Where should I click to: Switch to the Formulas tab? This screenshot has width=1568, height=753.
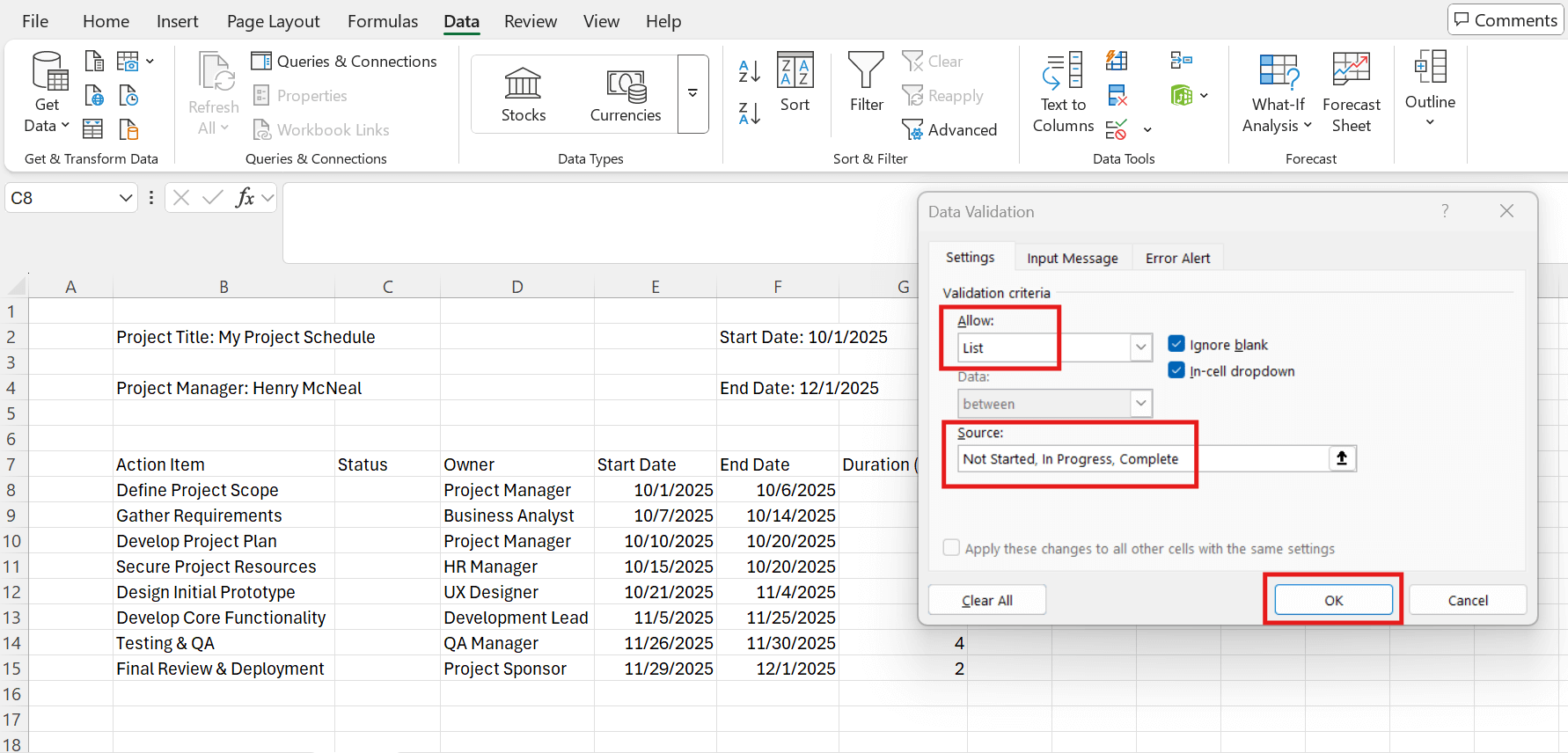383,21
